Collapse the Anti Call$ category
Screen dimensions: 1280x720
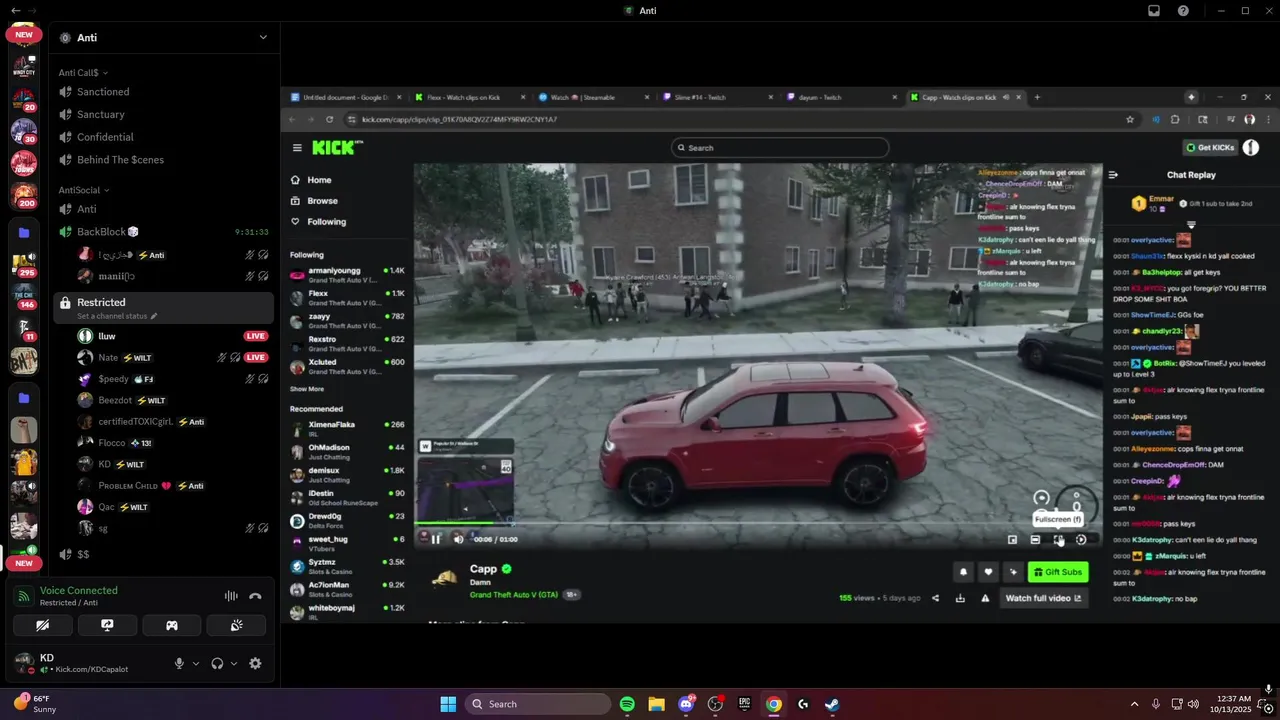pyautogui.click(x=83, y=73)
